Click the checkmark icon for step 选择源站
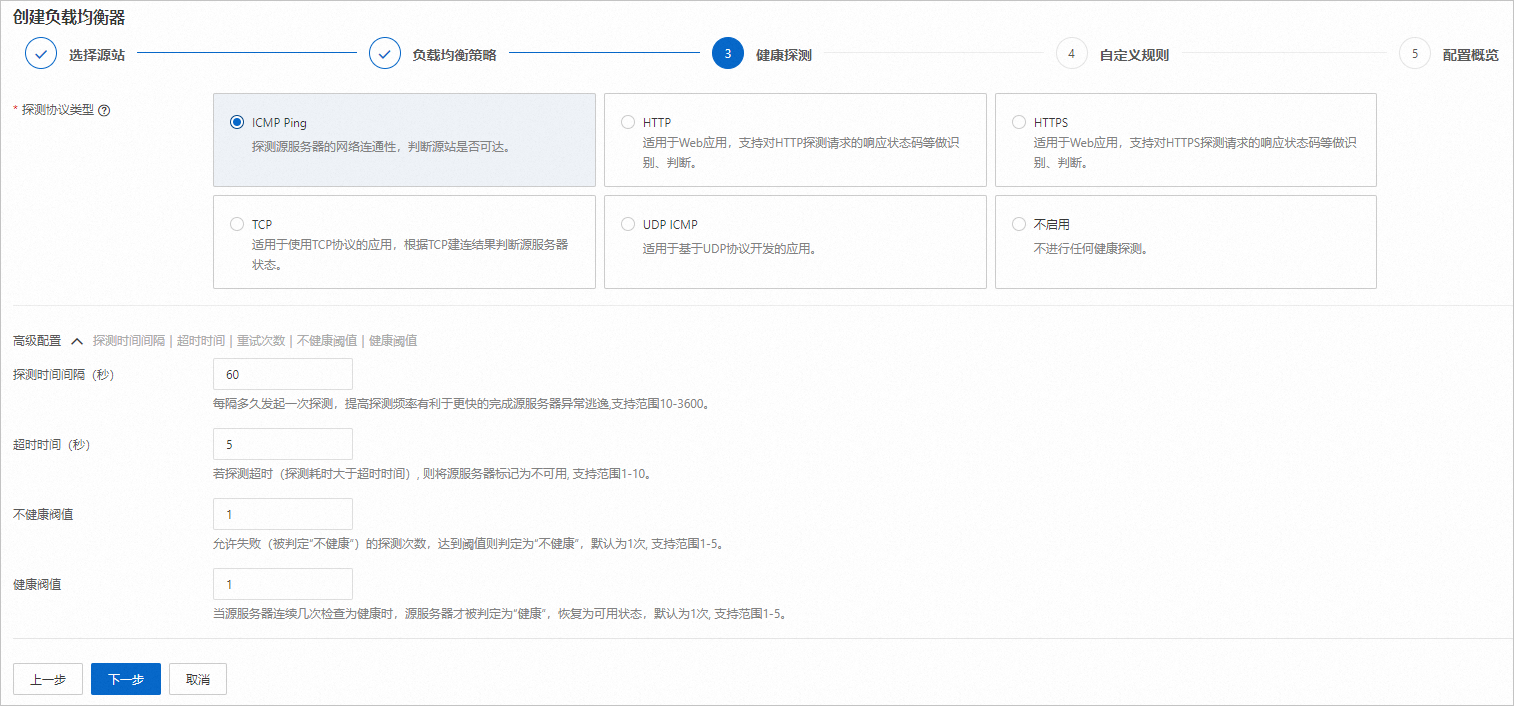This screenshot has height=706, width=1514. tap(41, 54)
